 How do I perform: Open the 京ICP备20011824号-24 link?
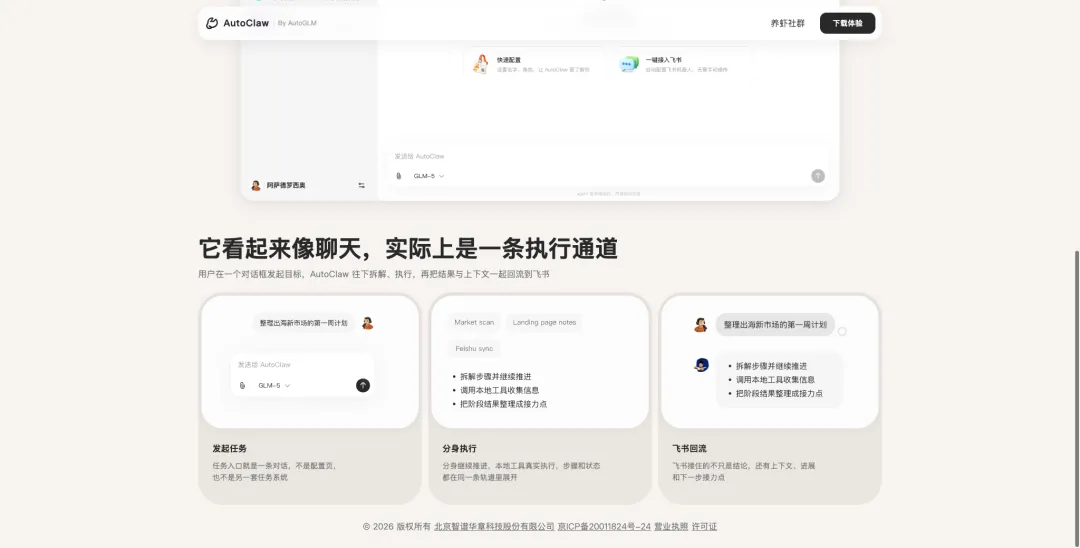(604, 527)
